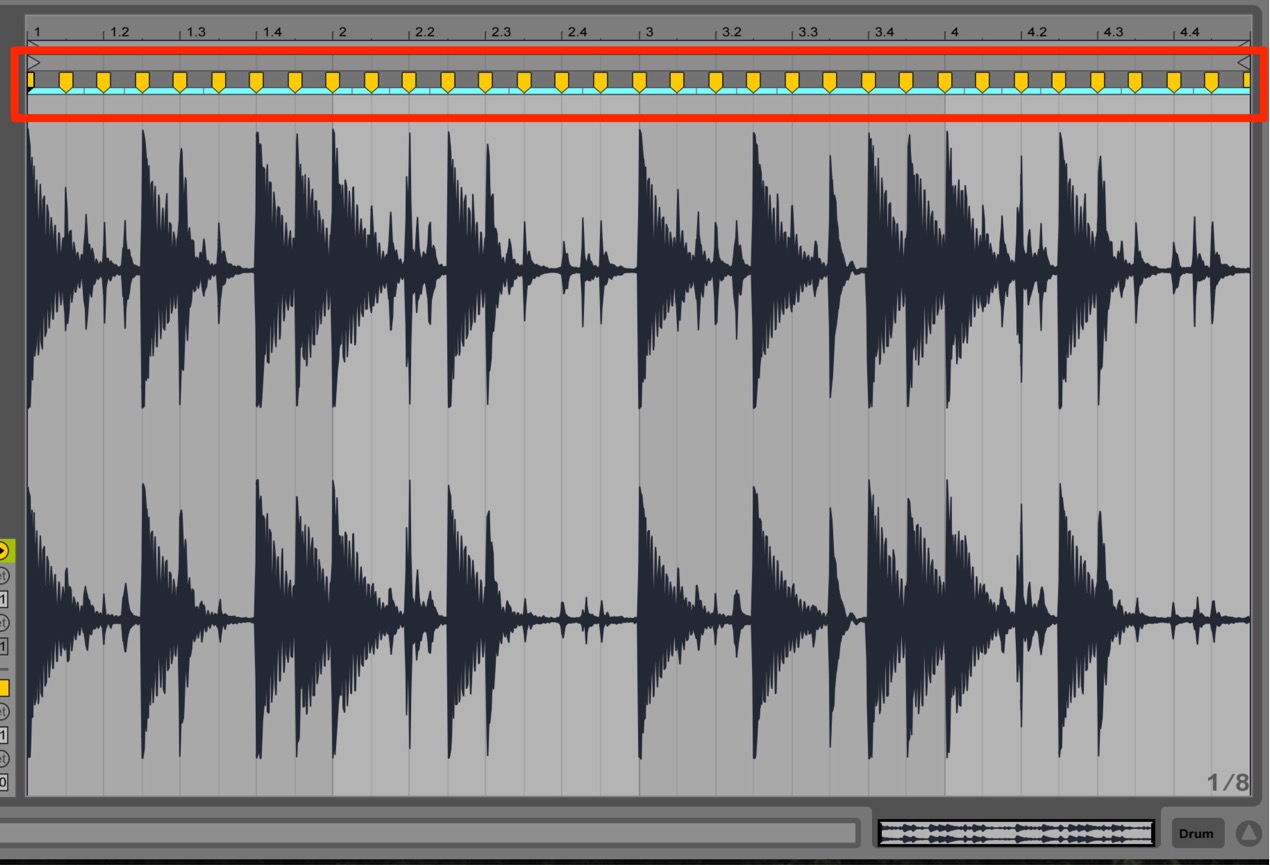This screenshot has width=1270, height=865.
Task: Select the first warp marker at sample start
Action: pyautogui.click(x=30, y=80)
